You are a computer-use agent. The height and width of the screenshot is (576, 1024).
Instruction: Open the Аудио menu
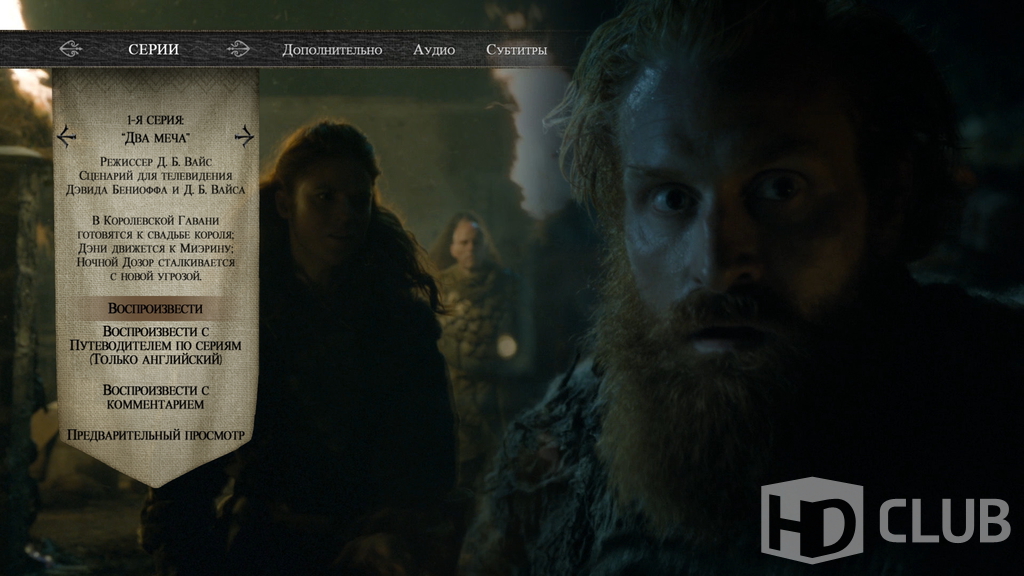point(434,50)
